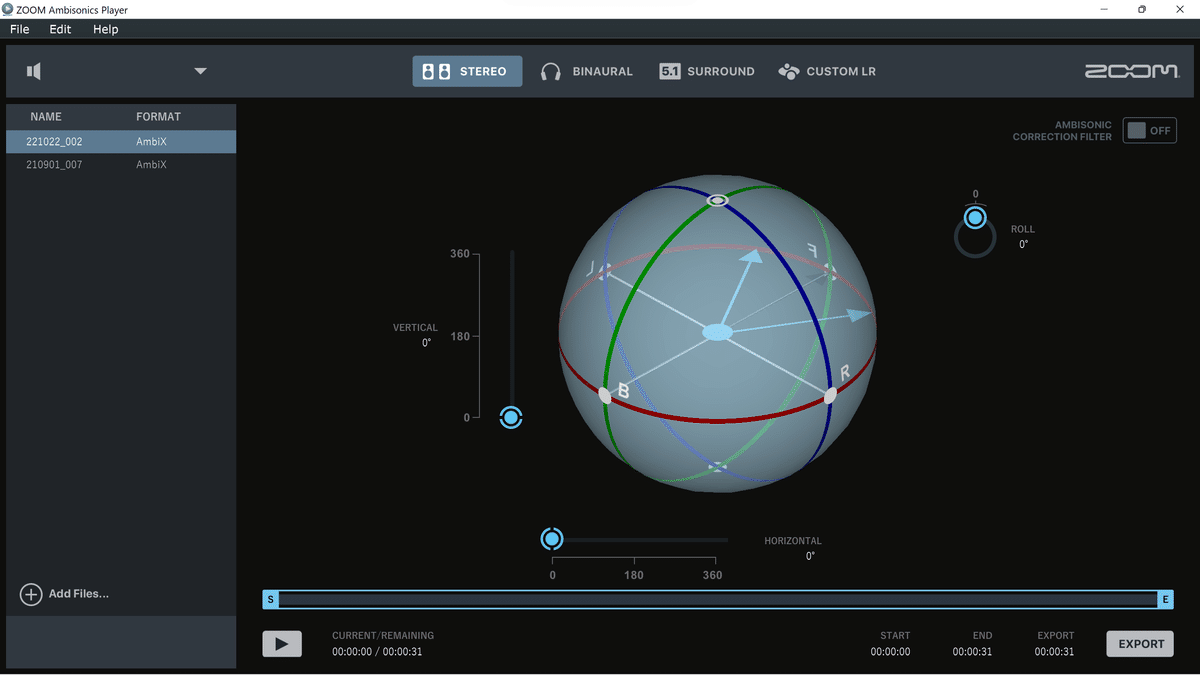Click the NAME column header
The height and width of the screenshot is (675, 1200).
pyautogui.click(x=46, y=117)
